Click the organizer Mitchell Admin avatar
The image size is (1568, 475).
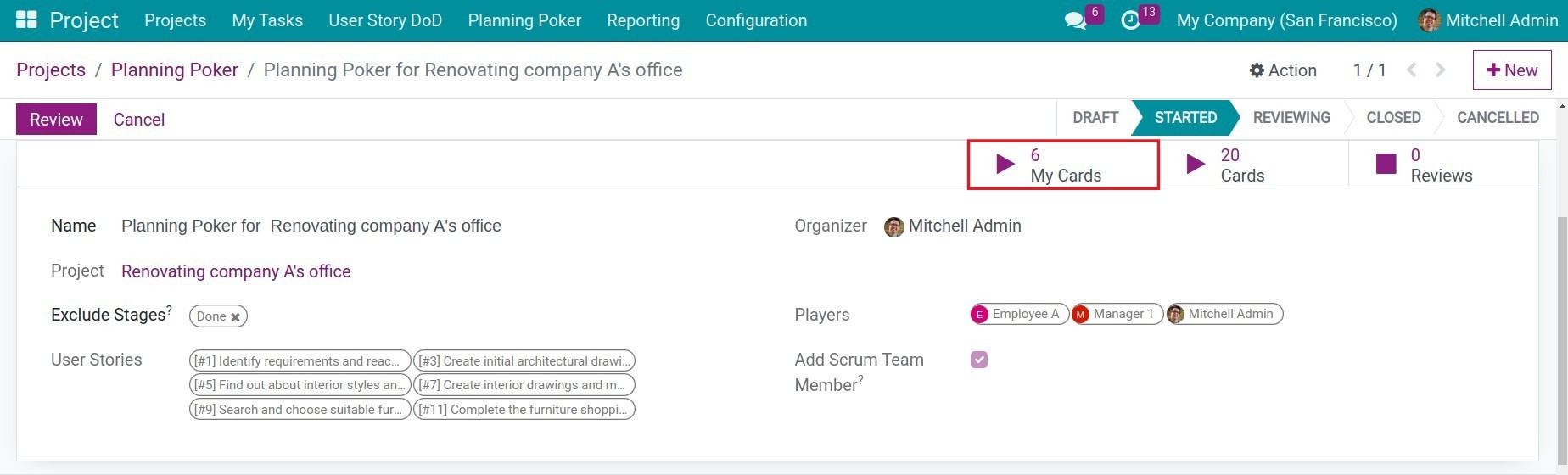coord(893,226)
